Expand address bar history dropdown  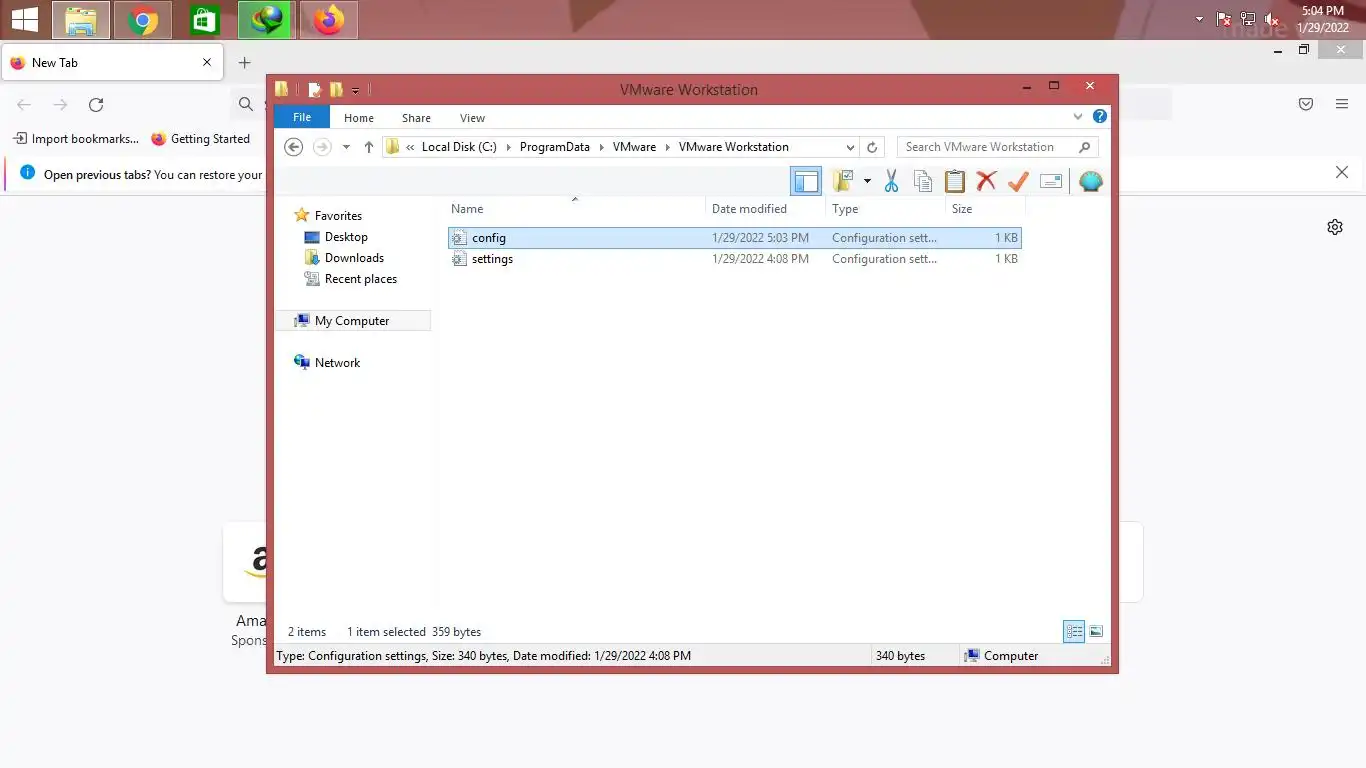click(850, 147)
